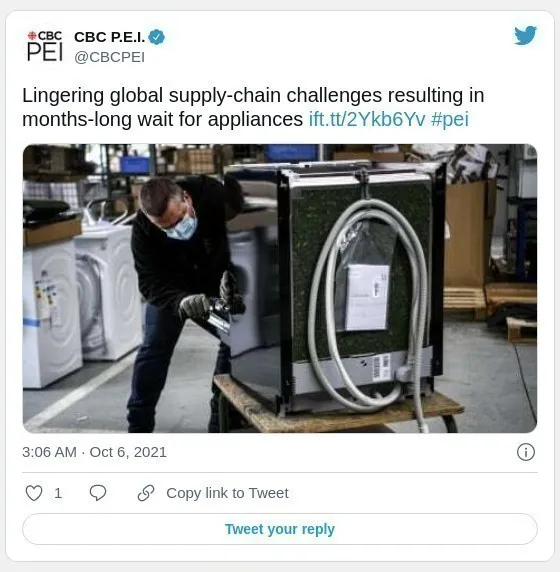Click the reply speech bubble icon
This screenshot has height=572, width=560.
98,493
